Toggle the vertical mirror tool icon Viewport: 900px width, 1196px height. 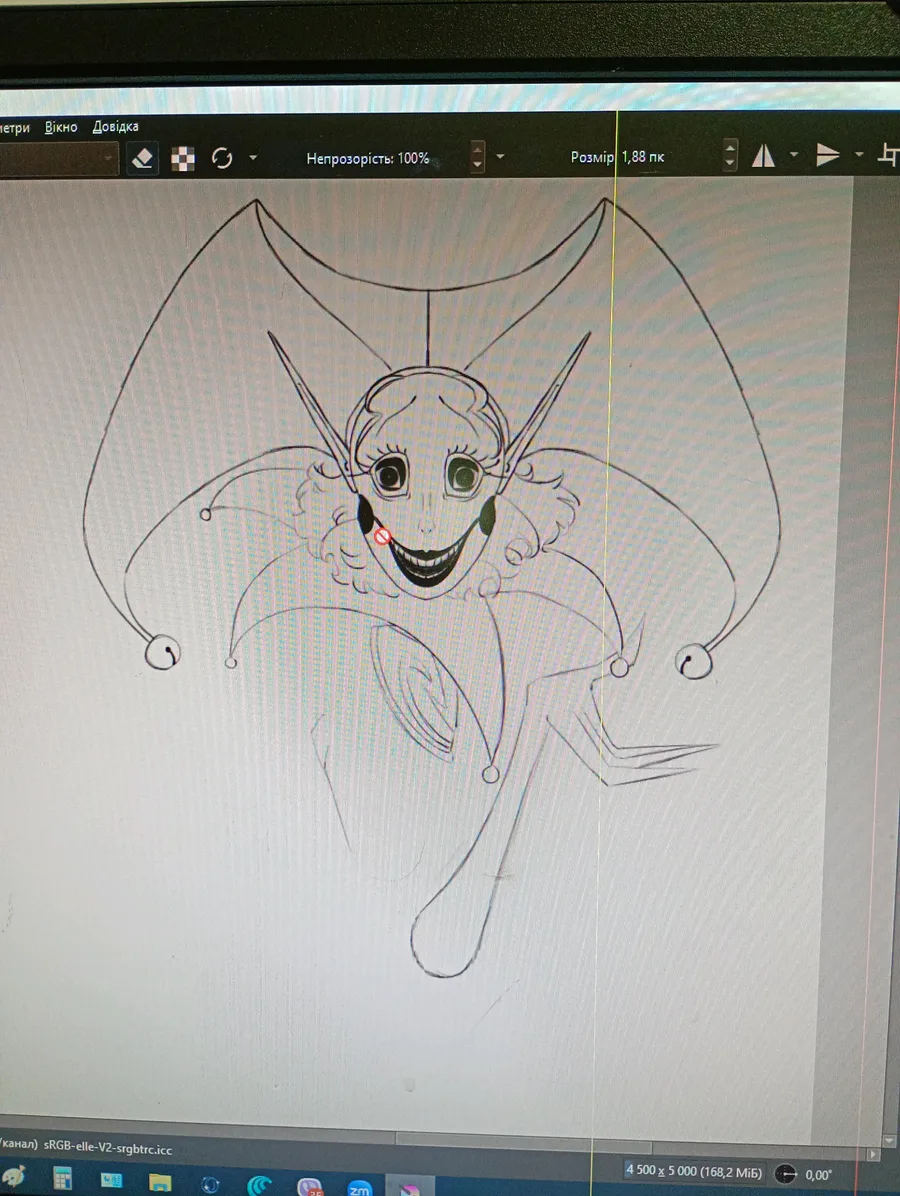[x=827, y=155]
